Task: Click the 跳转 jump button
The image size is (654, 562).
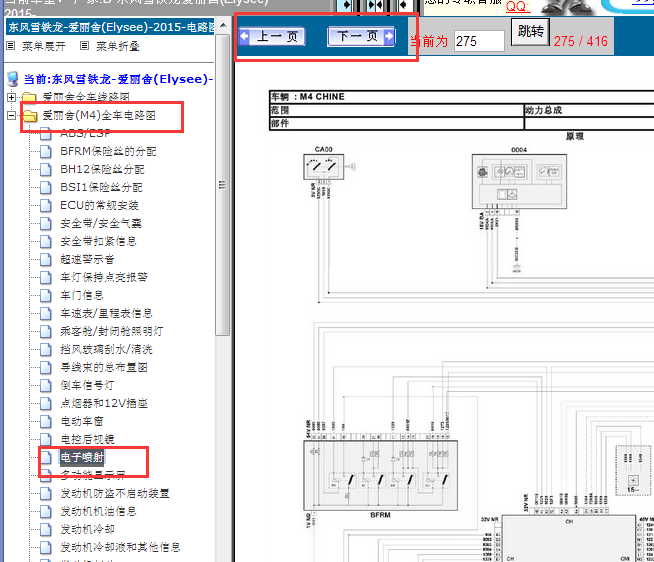Action: (x=530, y=31)
